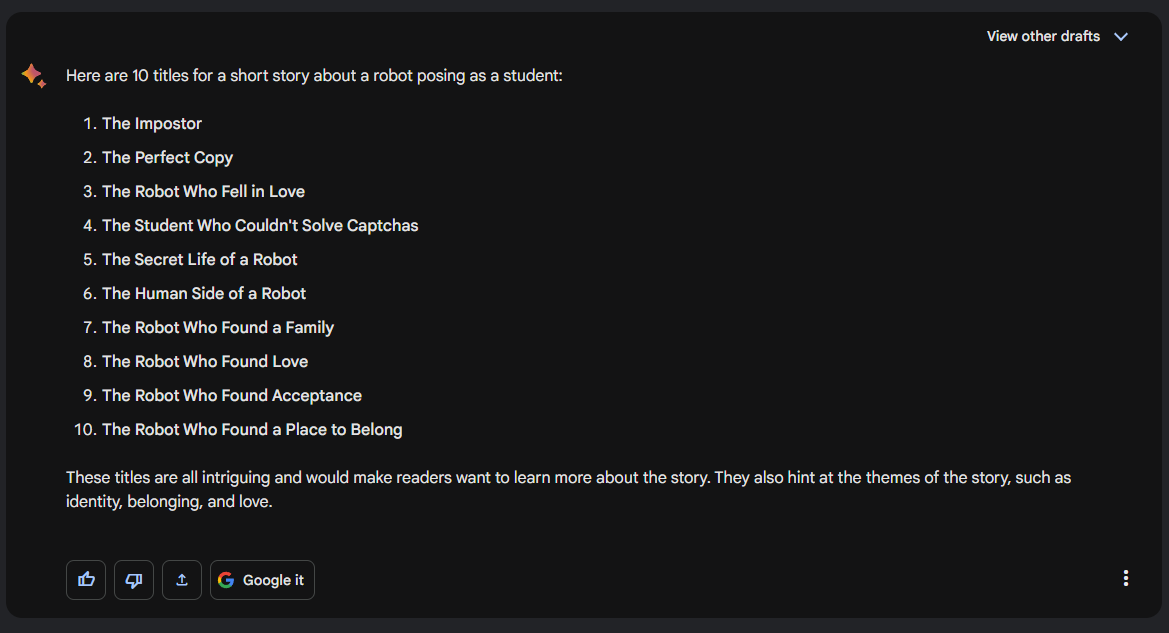The width and height of the screenshot is (1169, 633).
Task: Click the Bard sparkle icon
Action: pyautogui.click(x=33, y=76)
